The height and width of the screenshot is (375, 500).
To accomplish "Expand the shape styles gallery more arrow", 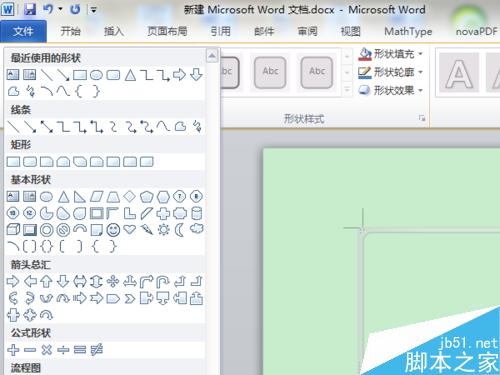I will click(347, 90).
